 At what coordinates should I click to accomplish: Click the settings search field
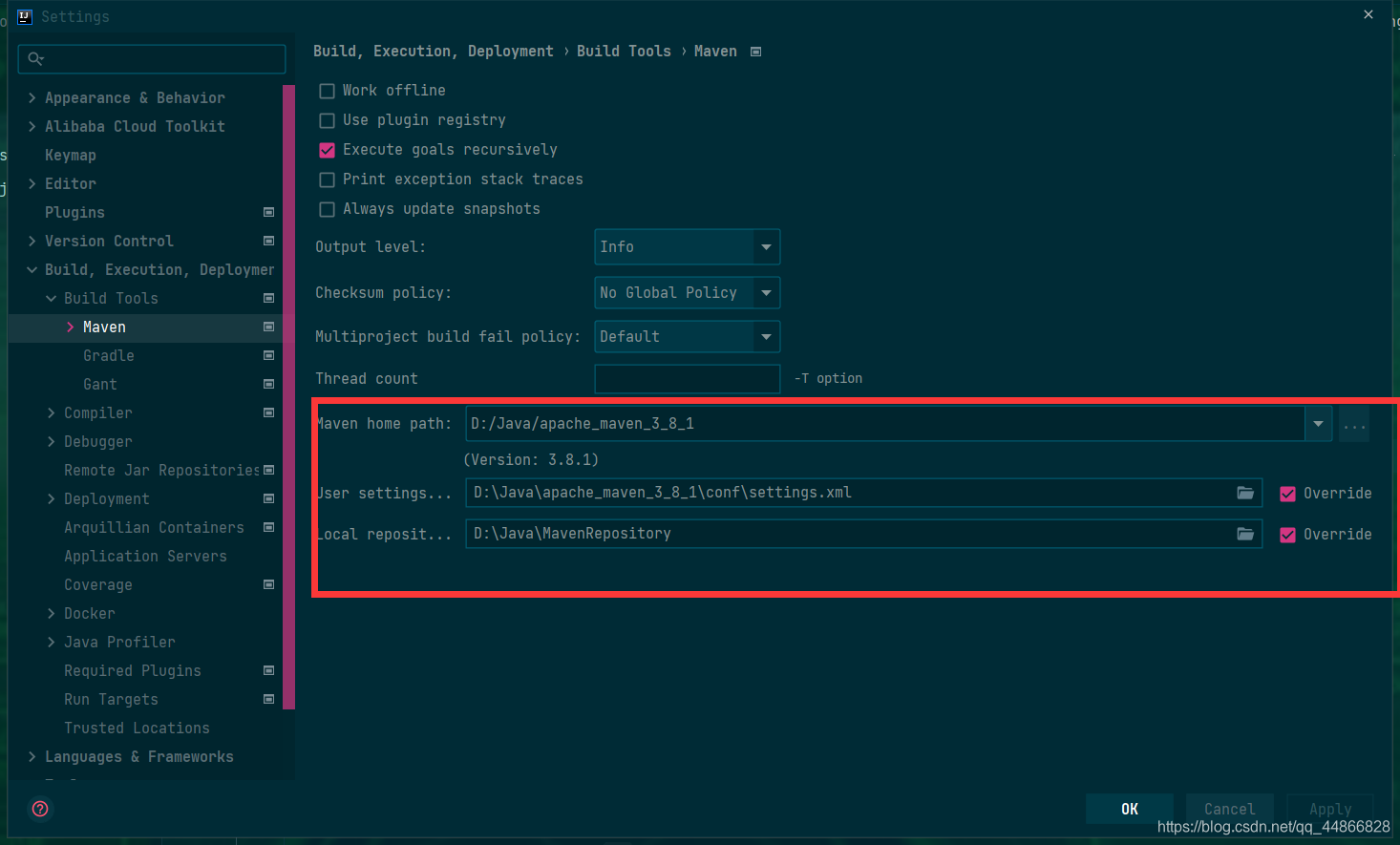(152, 59)
